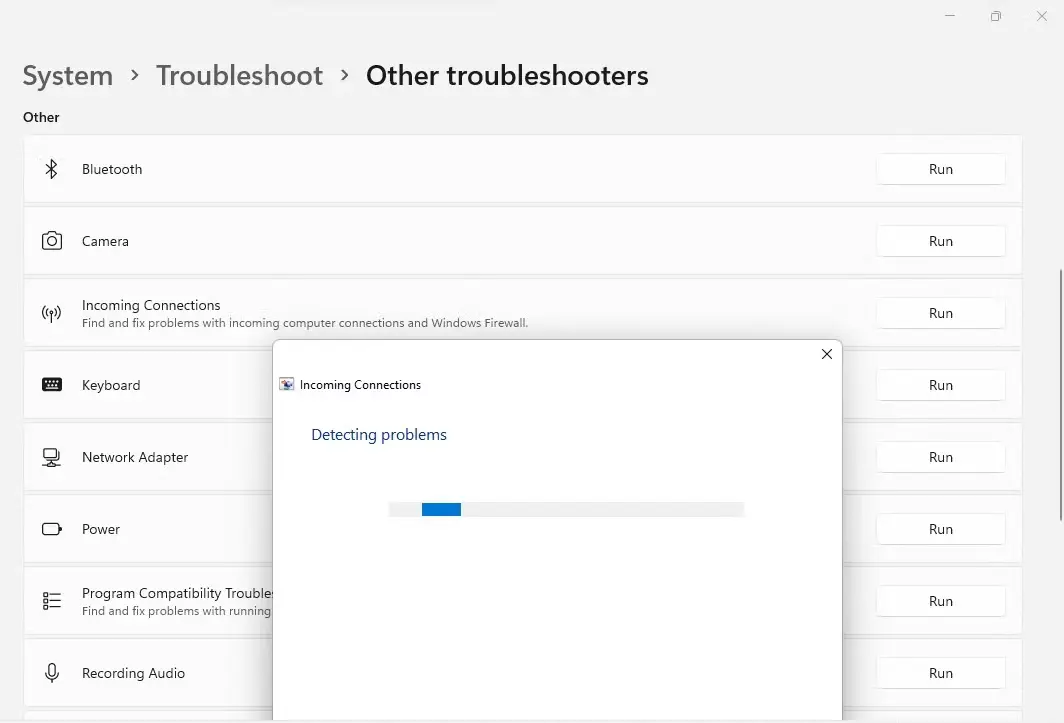Click the Bluetooth icon
Screen dimensions: 1064x723
pyautogui.click(x=52, y=169)
